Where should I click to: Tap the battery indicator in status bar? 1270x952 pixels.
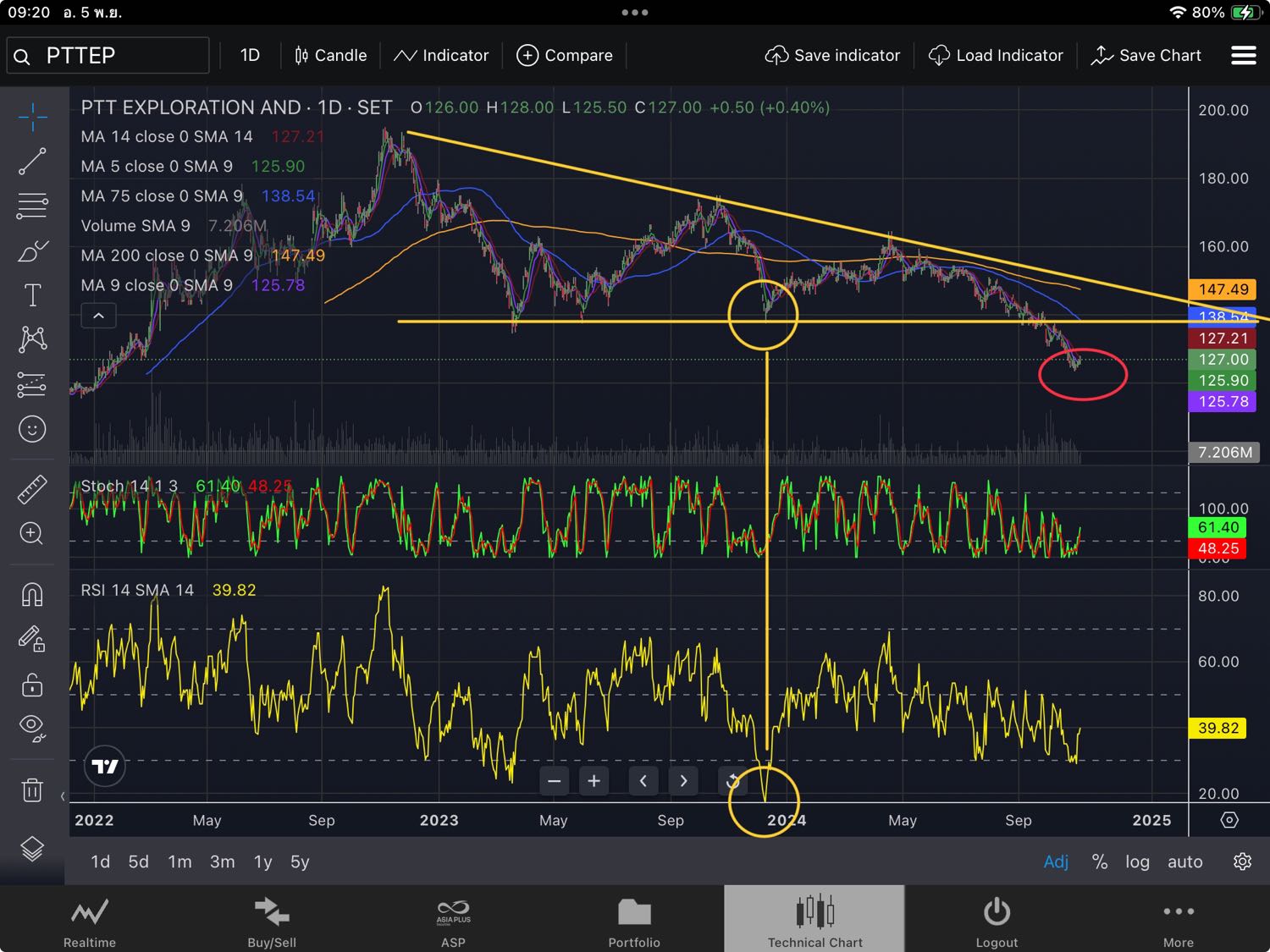1245,13
